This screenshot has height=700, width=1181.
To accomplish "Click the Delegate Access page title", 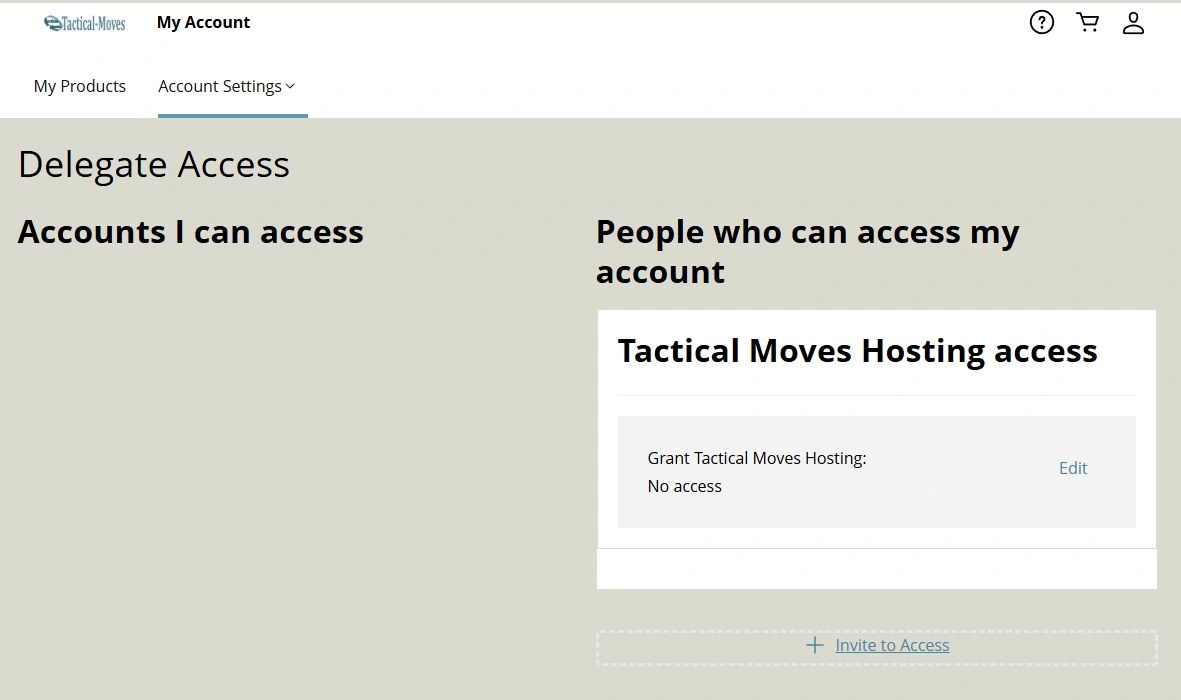I will 153,164.
